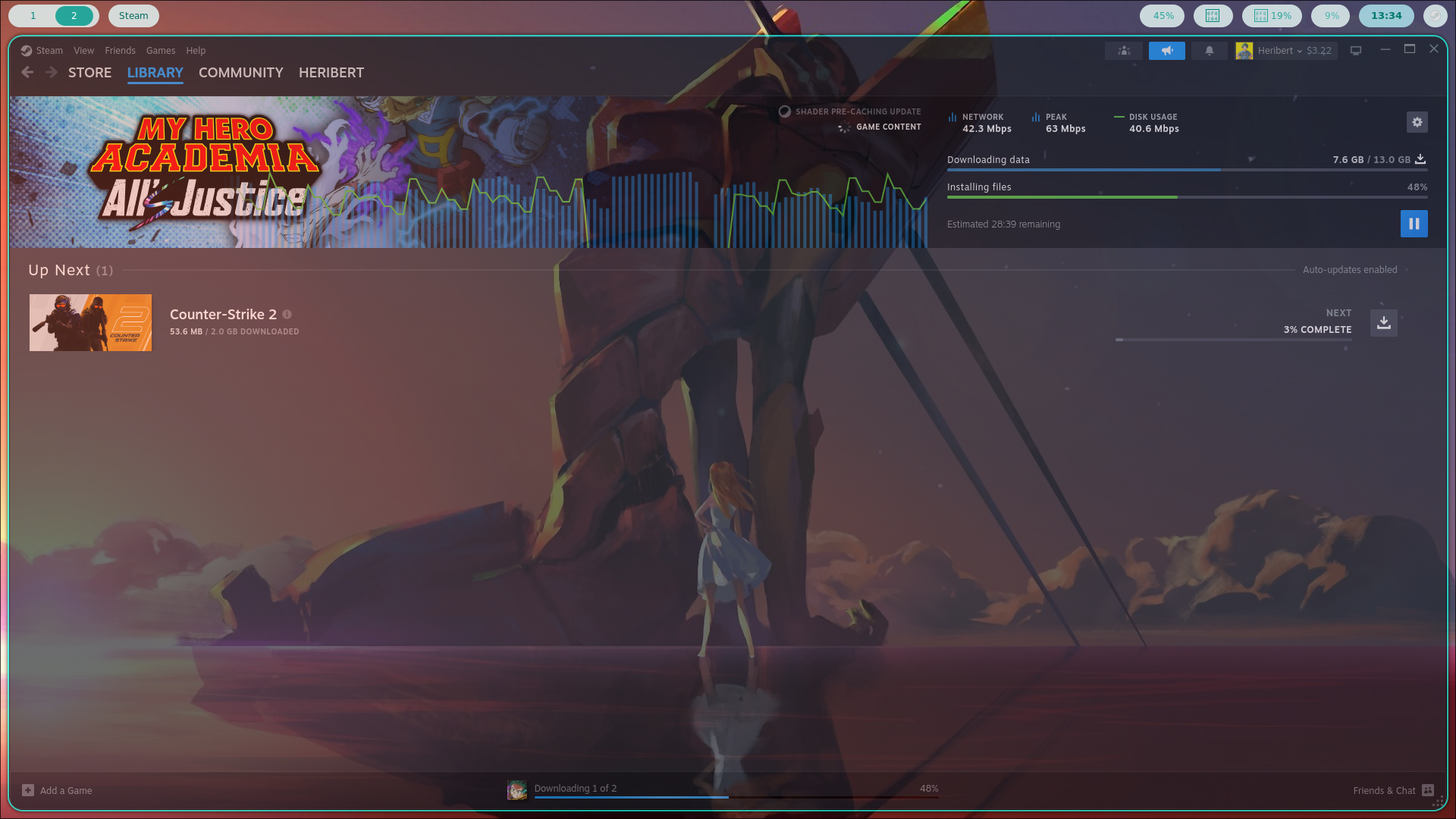Click the footer 48% progress value
Image resolution: width=1456 pixels, height=819 pixels.
[x=929, y=788]
